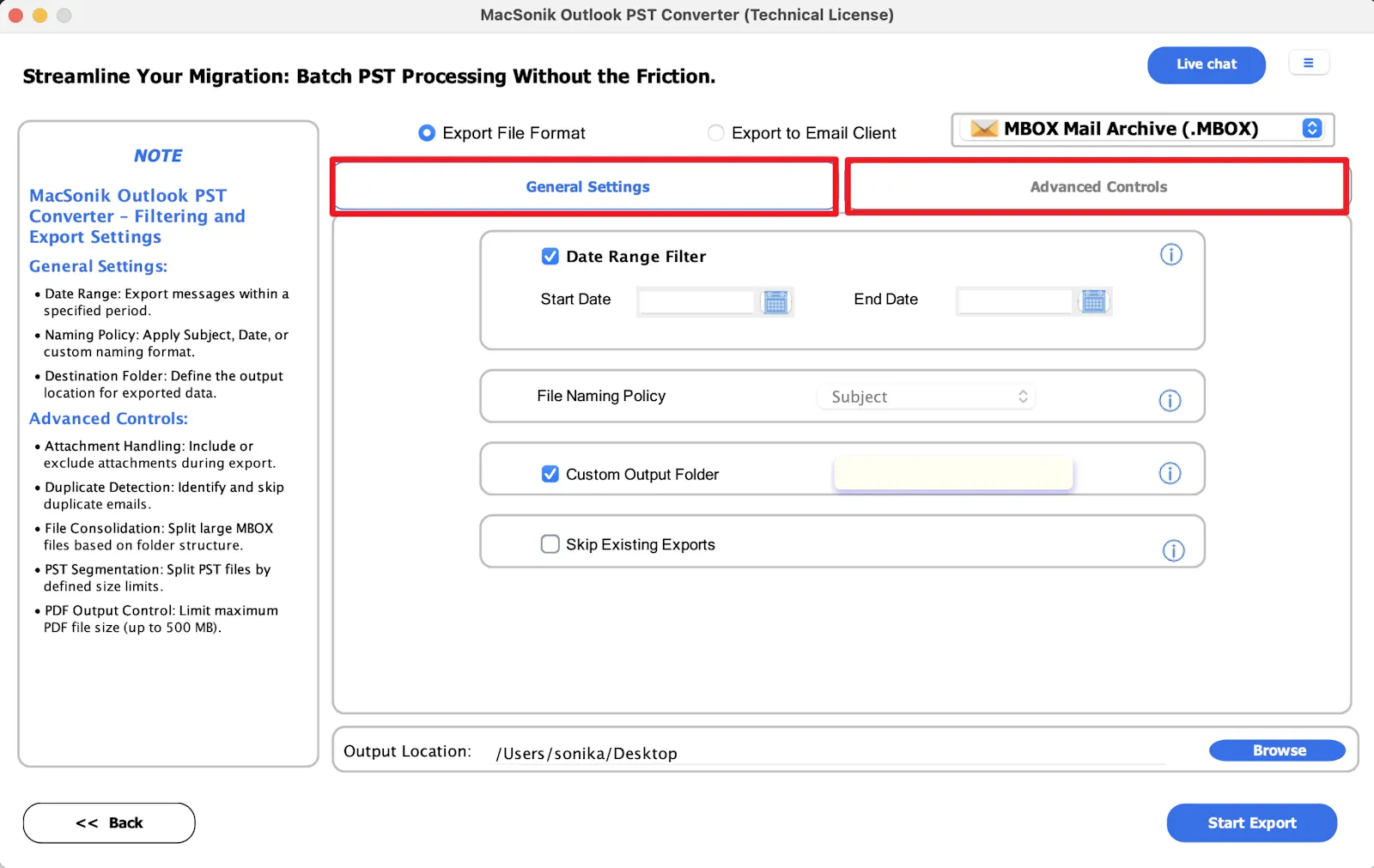This screenshot has height=868, width=1374.
Task: Click the 'PDF Output Control' note bullet
Action: pyautogui.click(x=157, y=619)
